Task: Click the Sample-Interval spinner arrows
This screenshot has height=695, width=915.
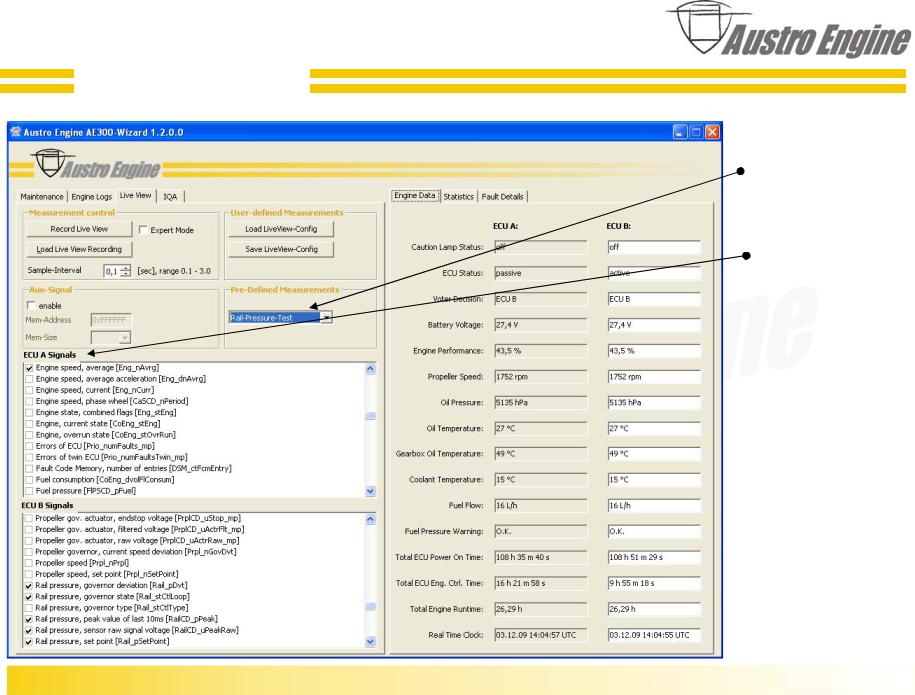Action: click(125, 271)
